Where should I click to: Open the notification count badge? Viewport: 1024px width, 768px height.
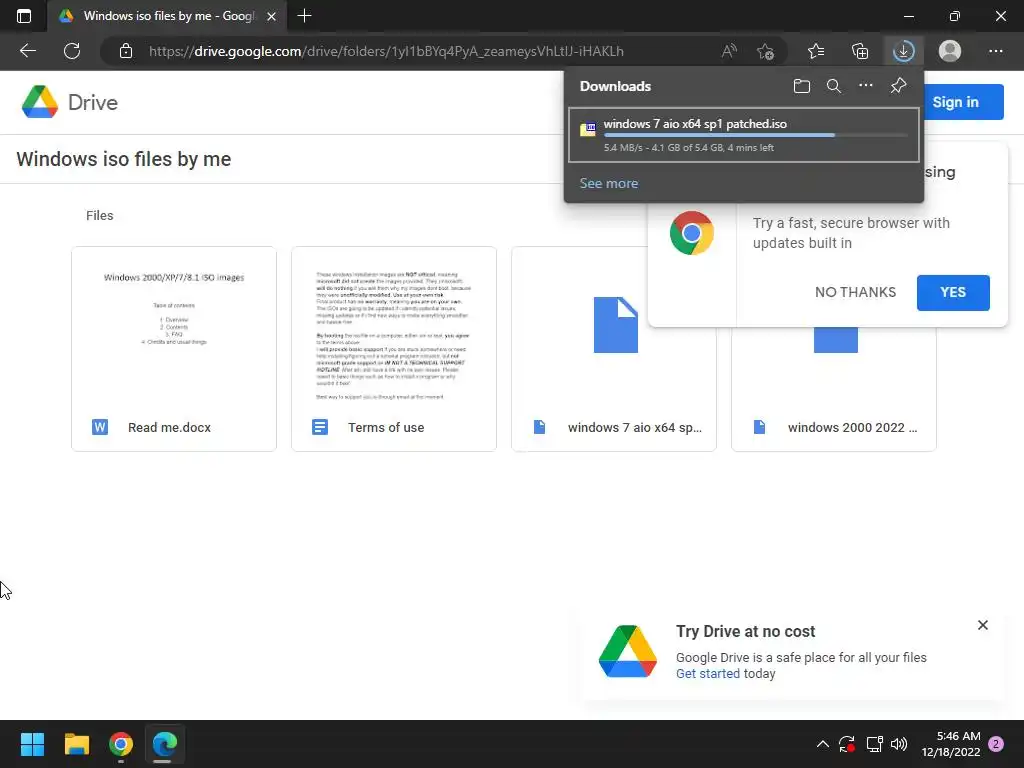(x=996, y=744)
